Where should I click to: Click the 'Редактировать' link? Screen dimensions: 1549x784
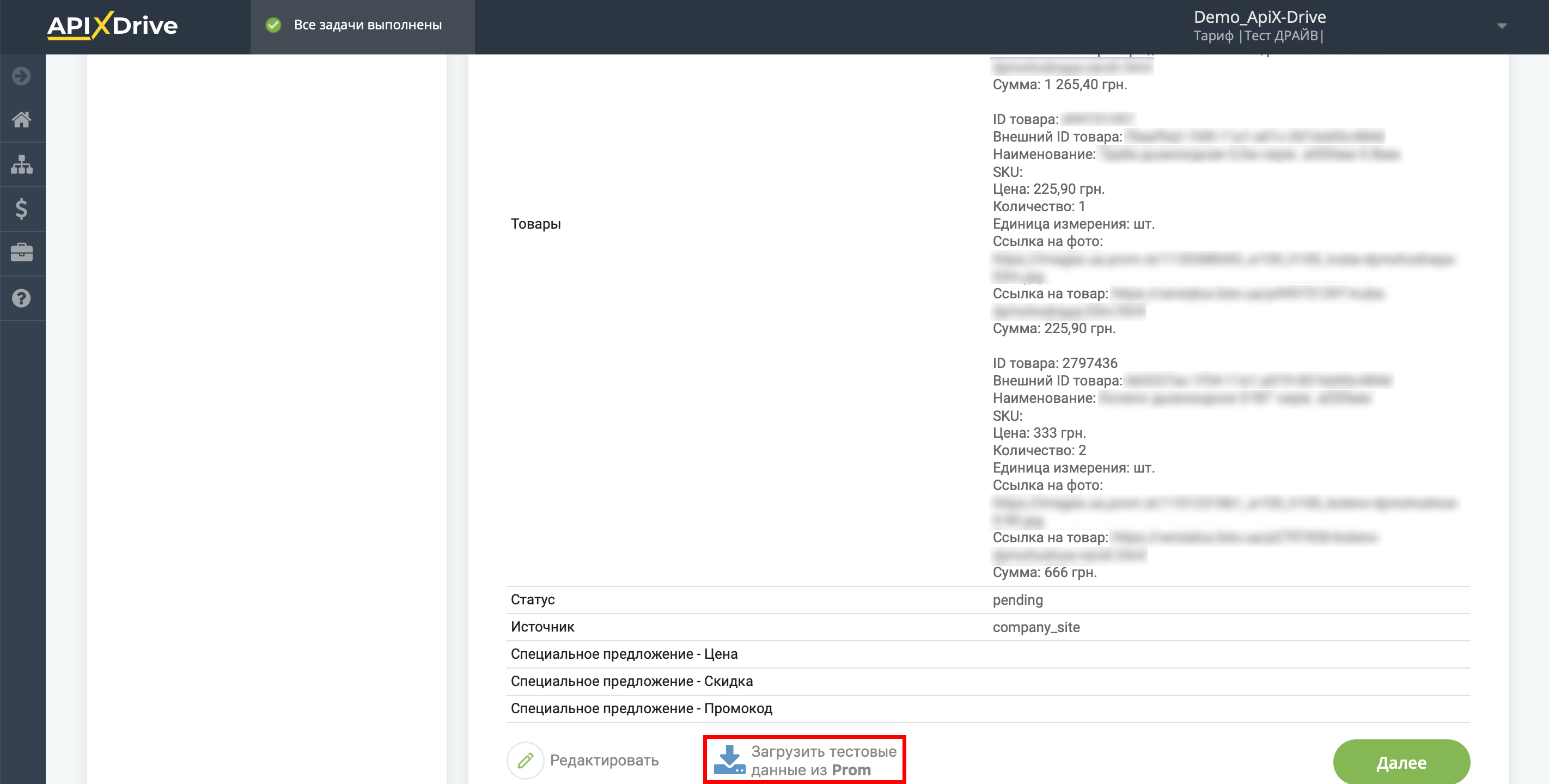click(605, 761)
